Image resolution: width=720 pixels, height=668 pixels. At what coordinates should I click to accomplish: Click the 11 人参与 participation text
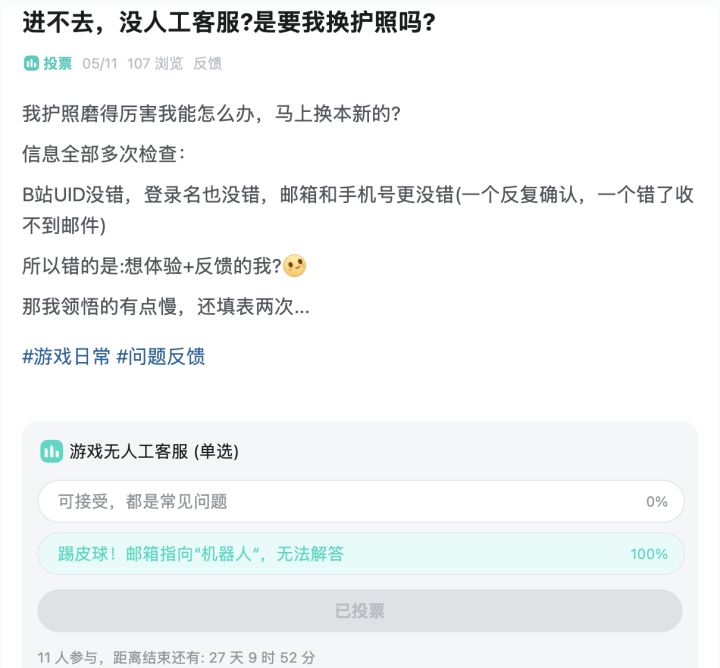(x=67, y=657)
